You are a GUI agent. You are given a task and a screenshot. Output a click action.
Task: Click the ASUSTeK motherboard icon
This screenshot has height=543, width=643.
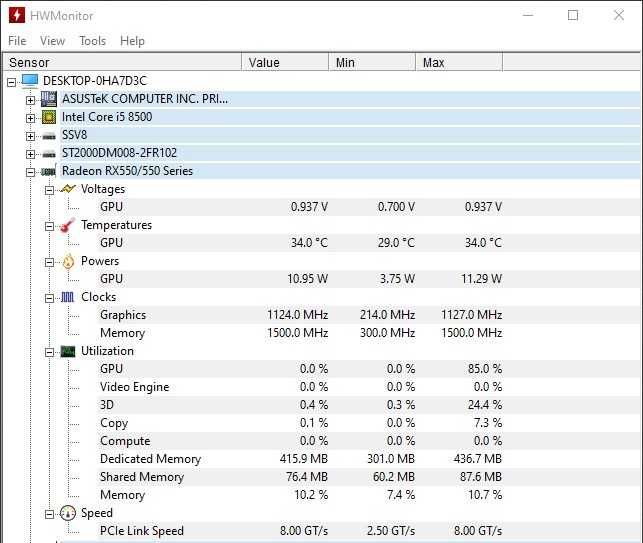(x=49, y=99)
